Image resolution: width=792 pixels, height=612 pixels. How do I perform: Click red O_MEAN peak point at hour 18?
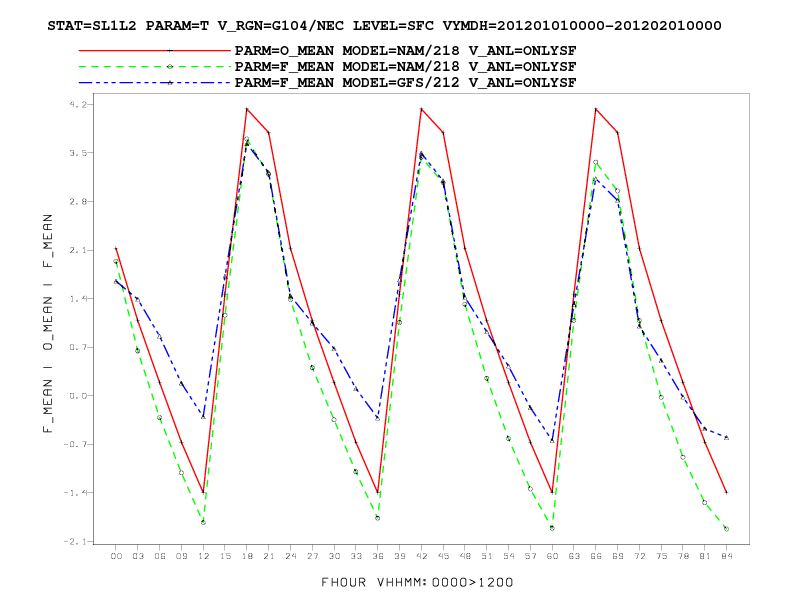pos(247,109)
